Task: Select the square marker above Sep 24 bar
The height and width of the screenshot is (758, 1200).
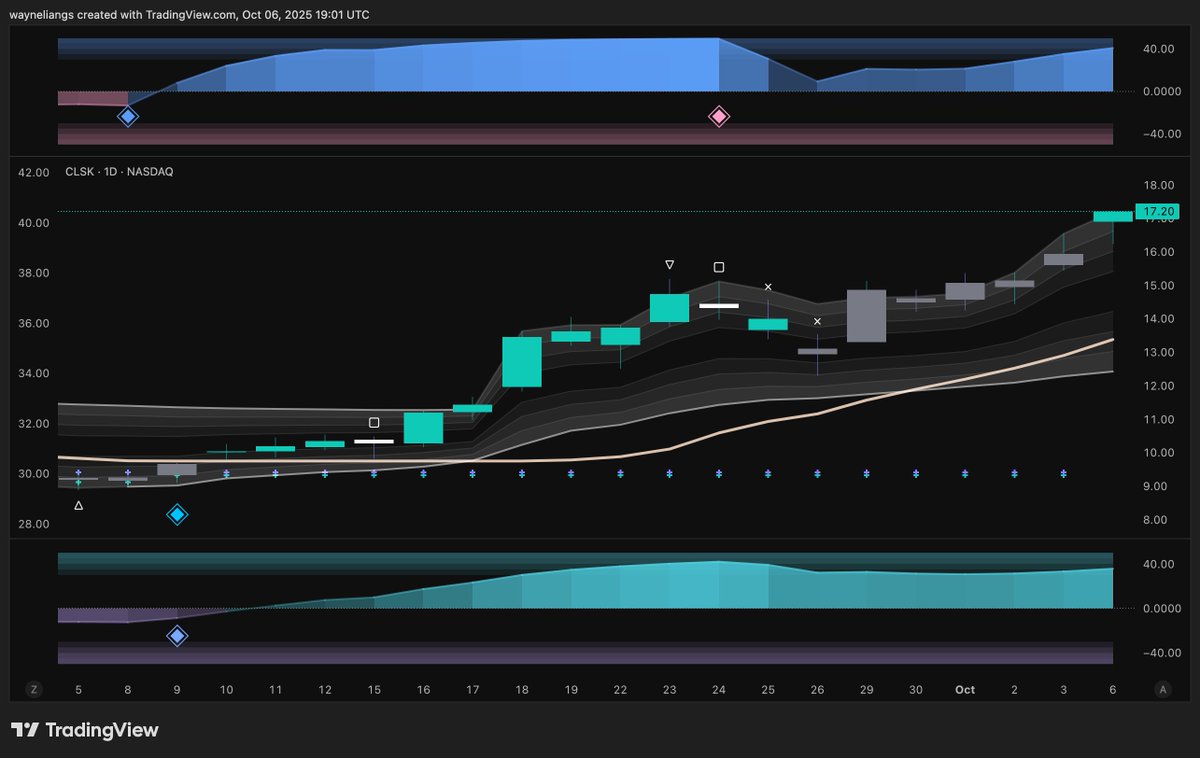Action: [718, 267]
